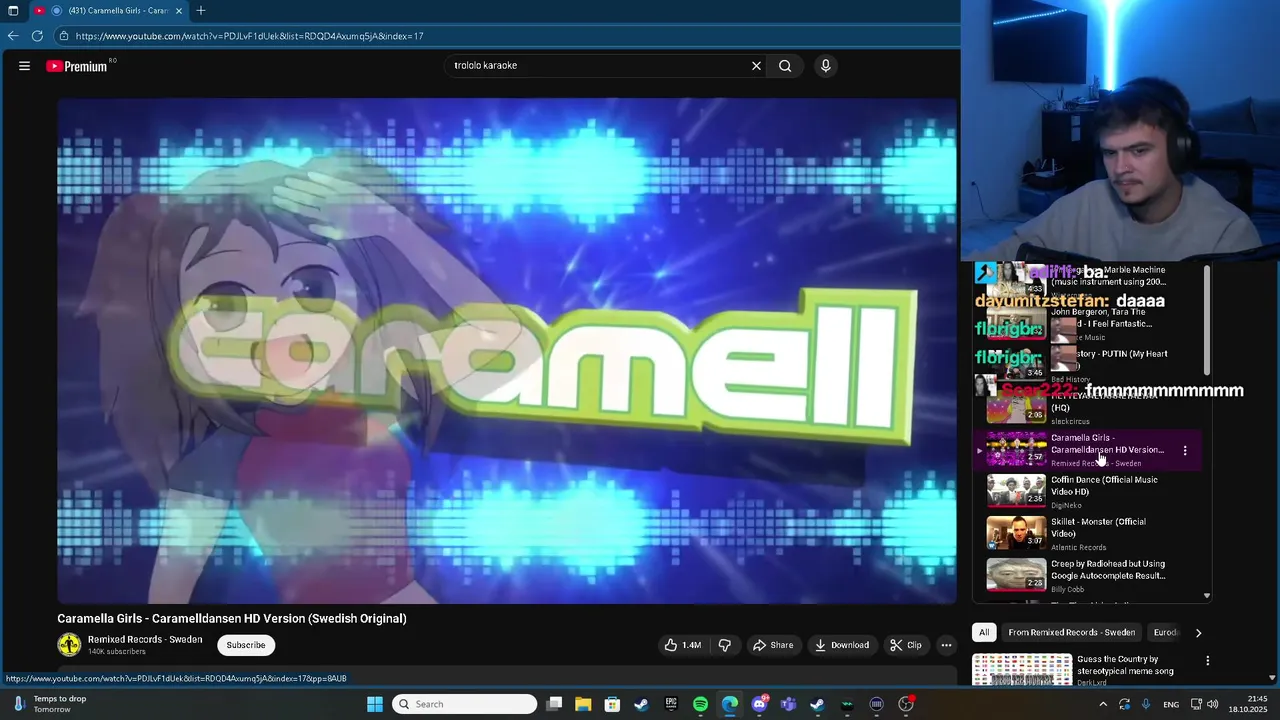Click the browser address bar URL
The height and width of the screenshot is (720, 1280).
click(250, 36)
